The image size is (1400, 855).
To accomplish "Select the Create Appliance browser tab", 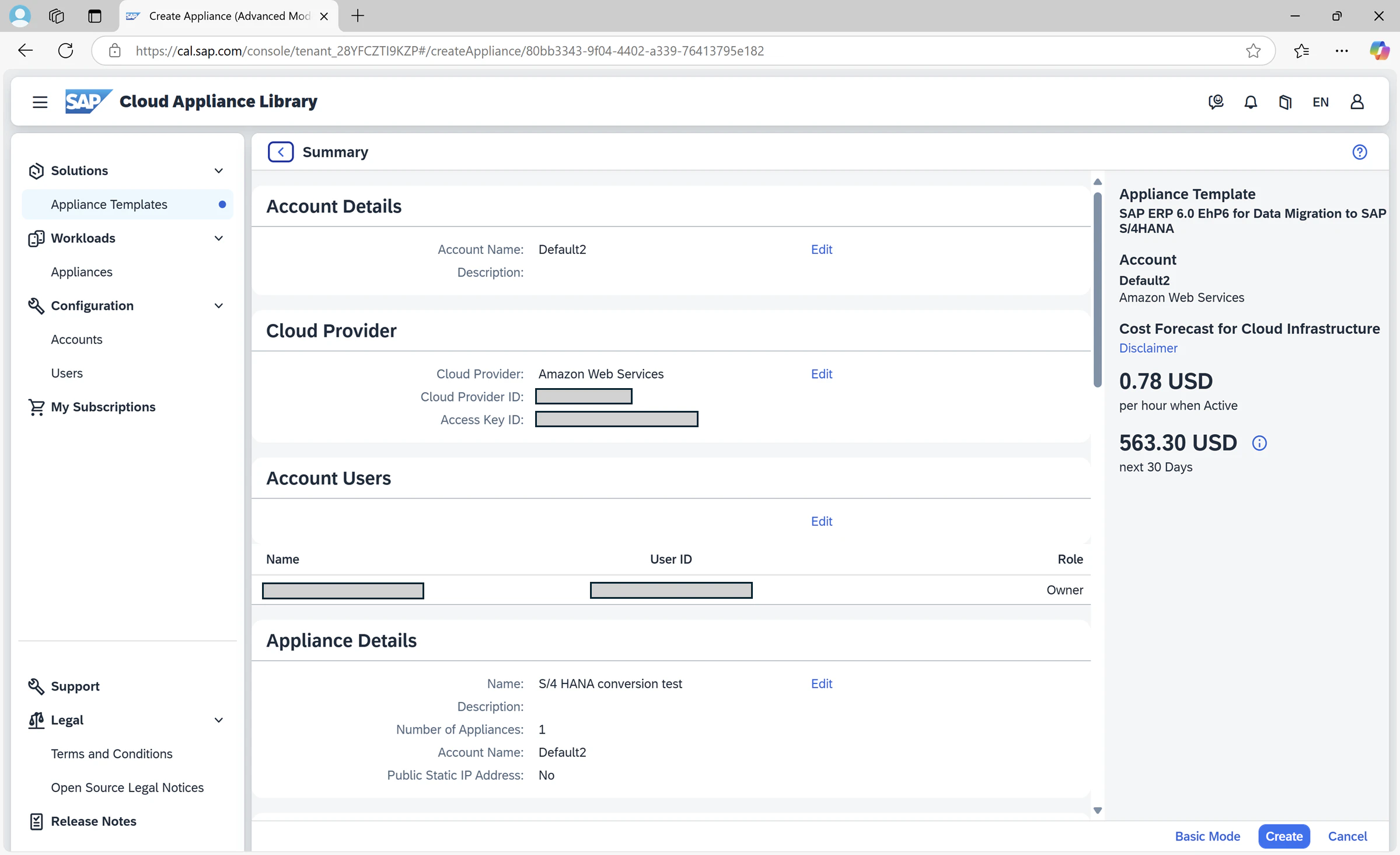I will coord(228,16).
